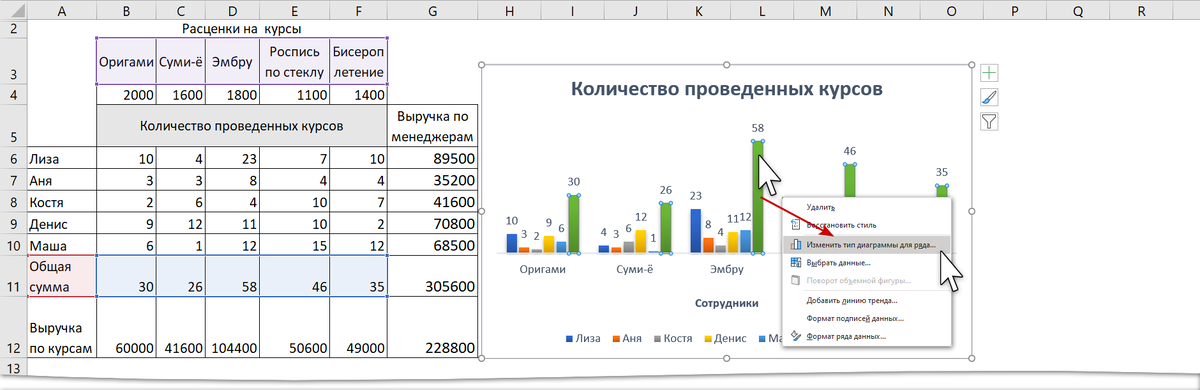
Task: Select total cell 305600
Action: pos(432,276)
